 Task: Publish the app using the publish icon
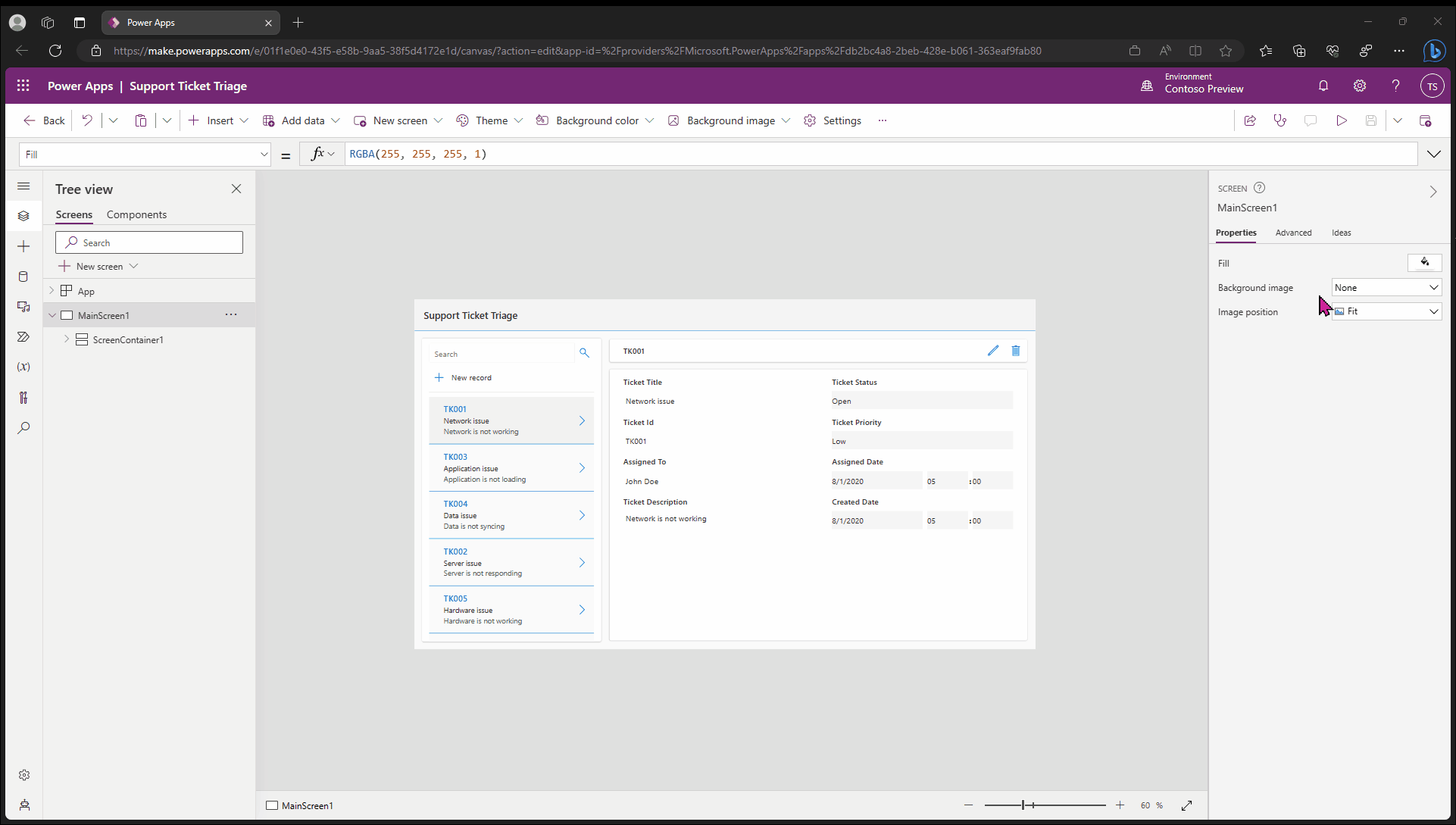1425,120
